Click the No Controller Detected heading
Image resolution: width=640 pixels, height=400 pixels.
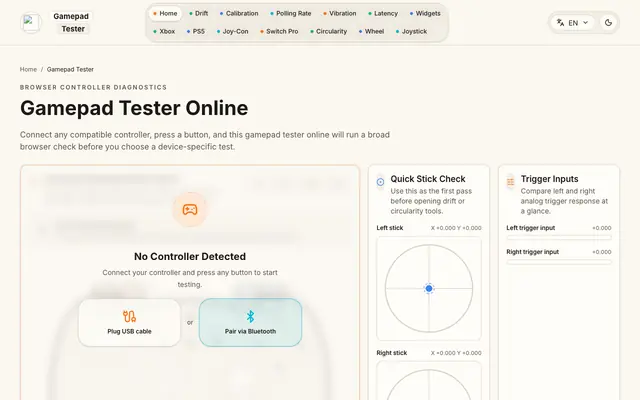(190, 256)
